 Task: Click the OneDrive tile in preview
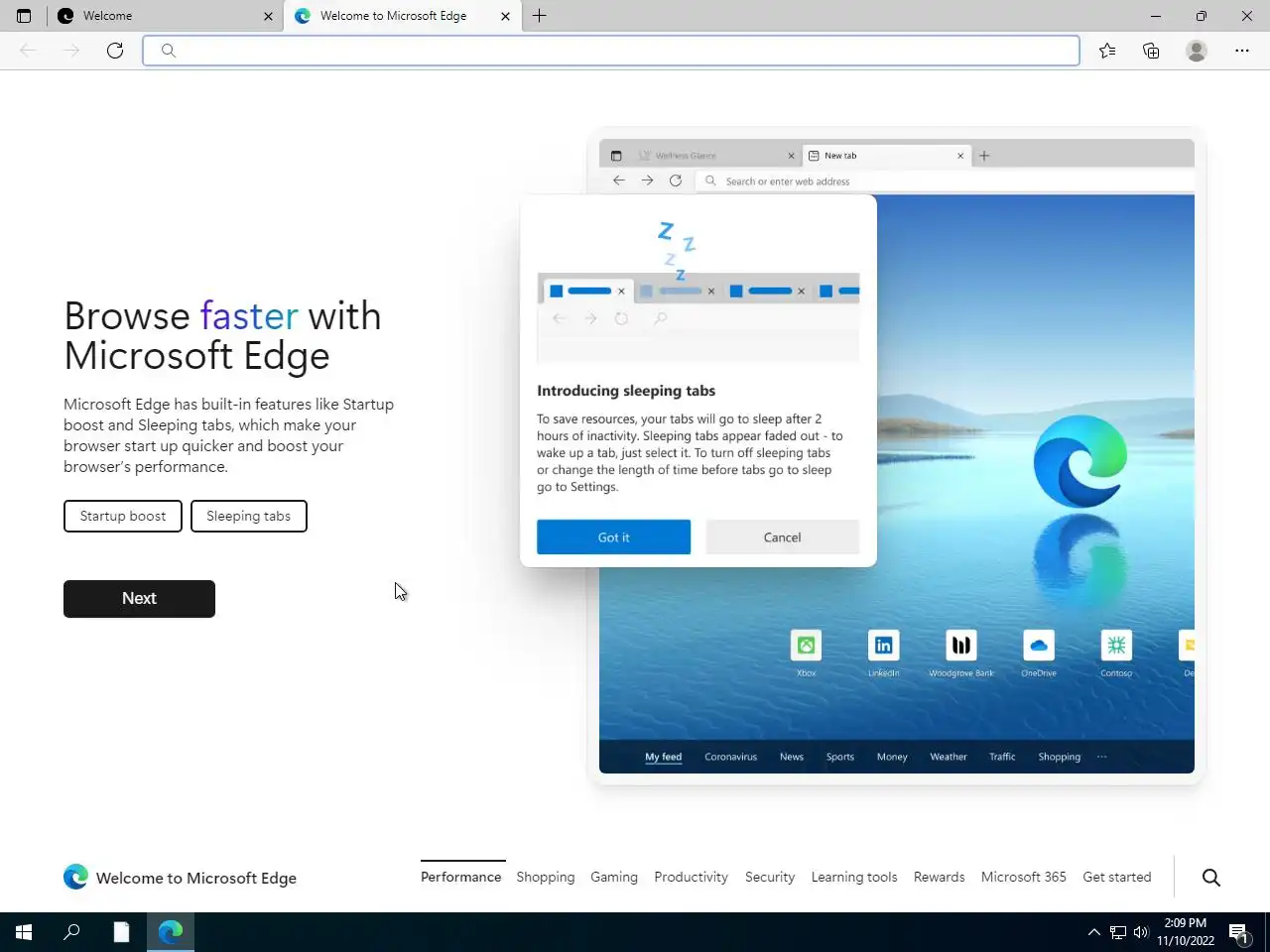click(x=1039, y=646)
